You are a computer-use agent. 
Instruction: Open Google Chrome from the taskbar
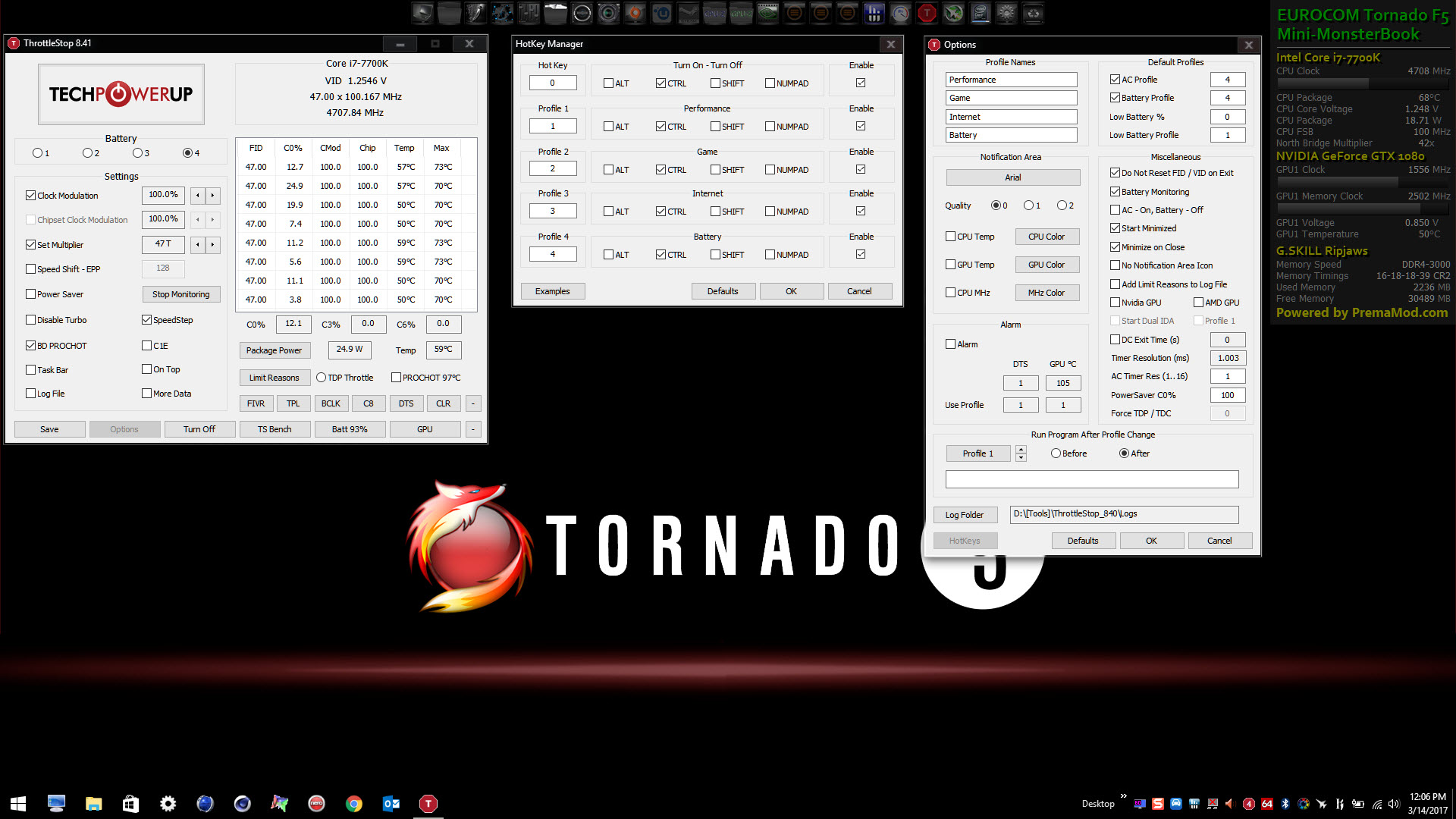click(x=354, y=804)
